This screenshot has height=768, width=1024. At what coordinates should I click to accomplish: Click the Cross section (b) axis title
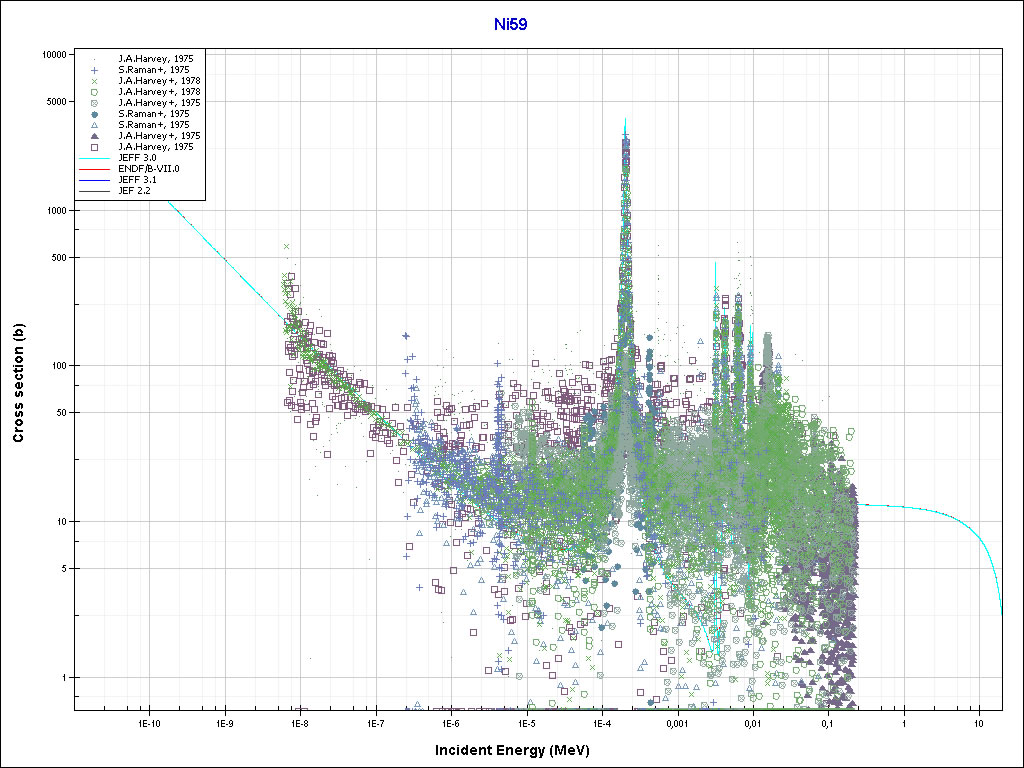click(x=18, y=383)
